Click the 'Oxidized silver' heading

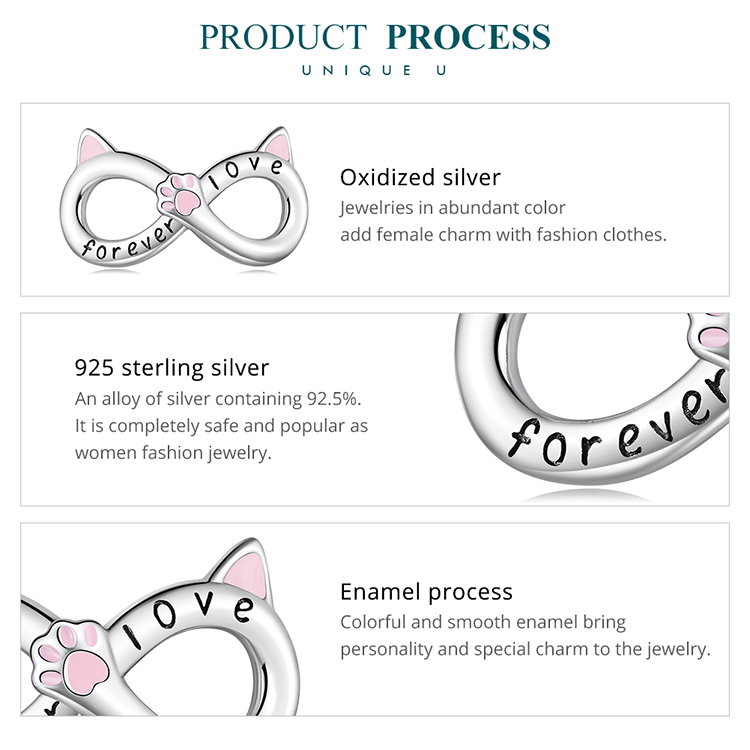click(420, 178)
